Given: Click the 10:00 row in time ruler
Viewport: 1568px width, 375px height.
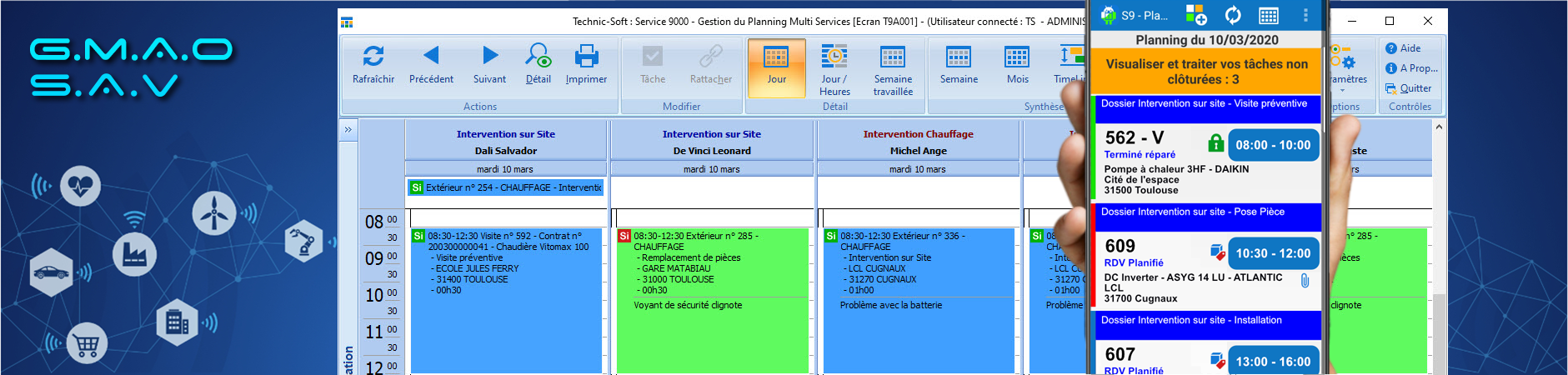Looking at the screenshot, I should (x=382, y=294).
